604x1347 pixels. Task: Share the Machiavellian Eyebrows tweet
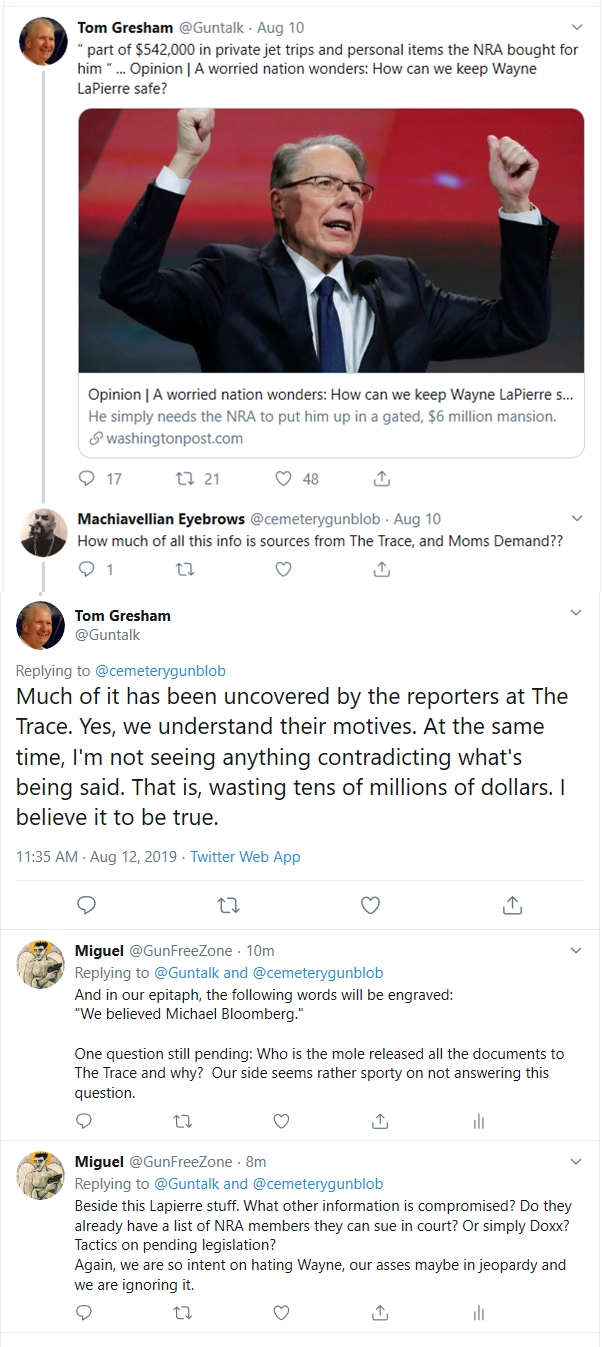coord(381,569)
